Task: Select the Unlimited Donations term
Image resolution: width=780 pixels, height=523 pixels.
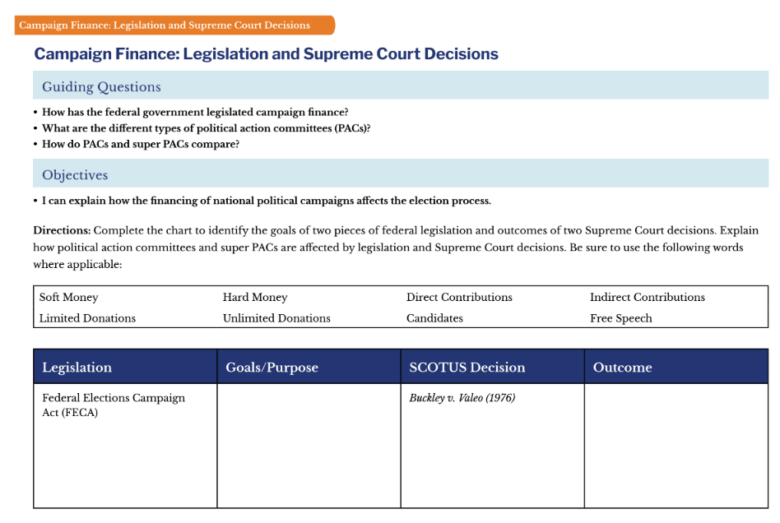Action: (276, 318)
